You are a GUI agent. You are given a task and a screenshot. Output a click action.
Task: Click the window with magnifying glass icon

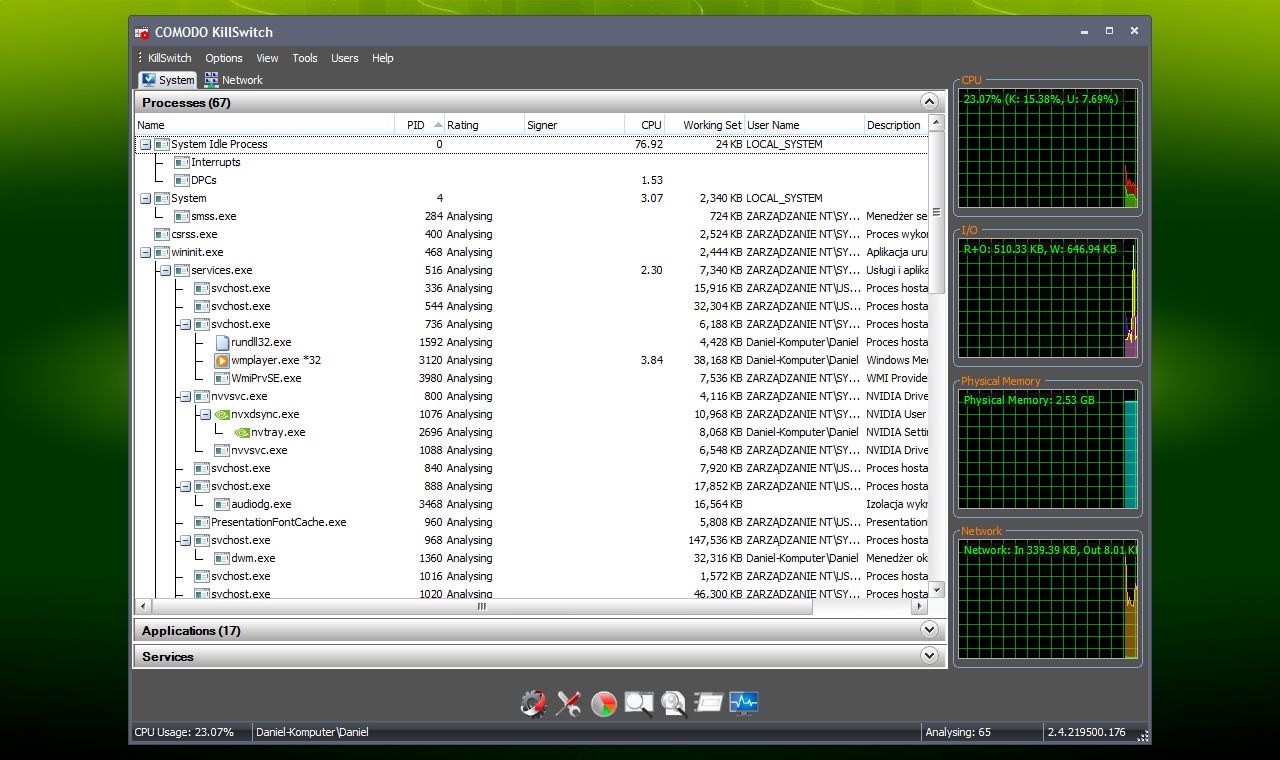[639, 704]
